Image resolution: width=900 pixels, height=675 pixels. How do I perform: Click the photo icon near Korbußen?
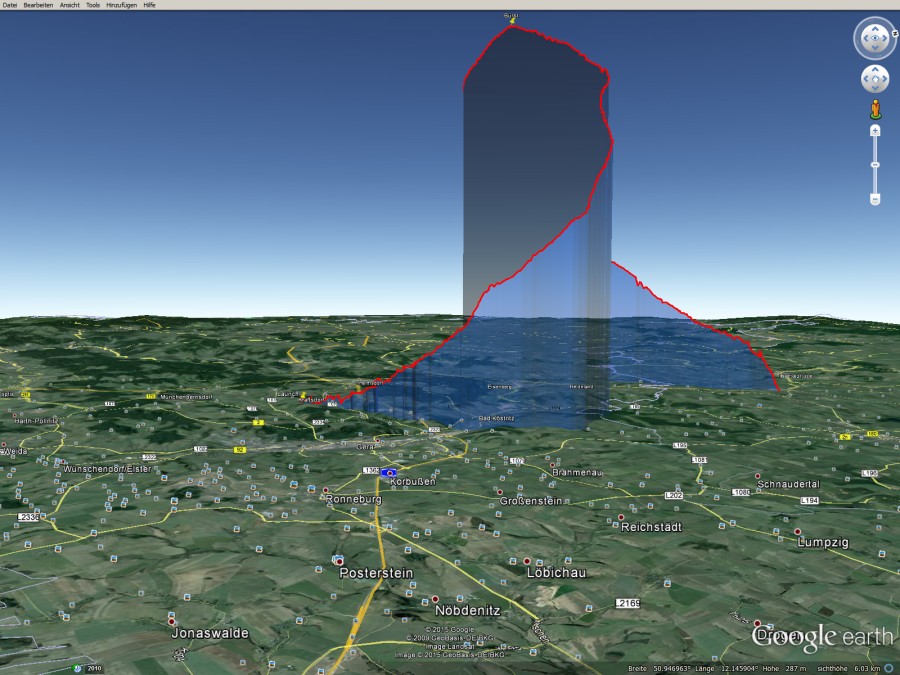point(389,473)
